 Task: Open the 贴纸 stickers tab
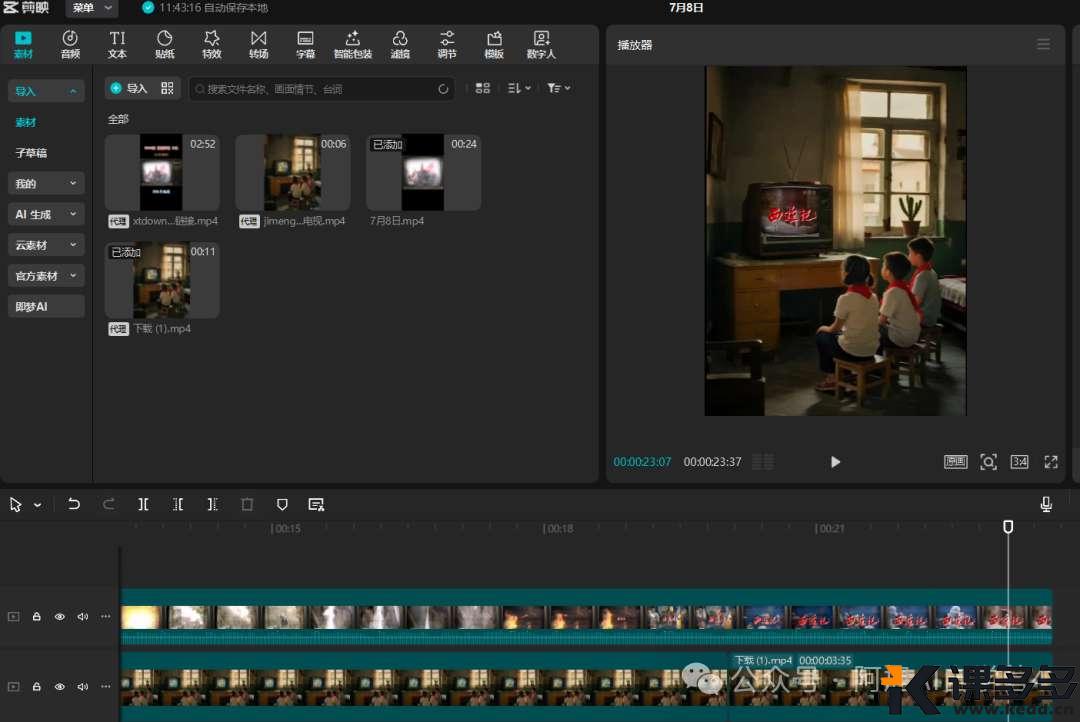click(165, 45)
